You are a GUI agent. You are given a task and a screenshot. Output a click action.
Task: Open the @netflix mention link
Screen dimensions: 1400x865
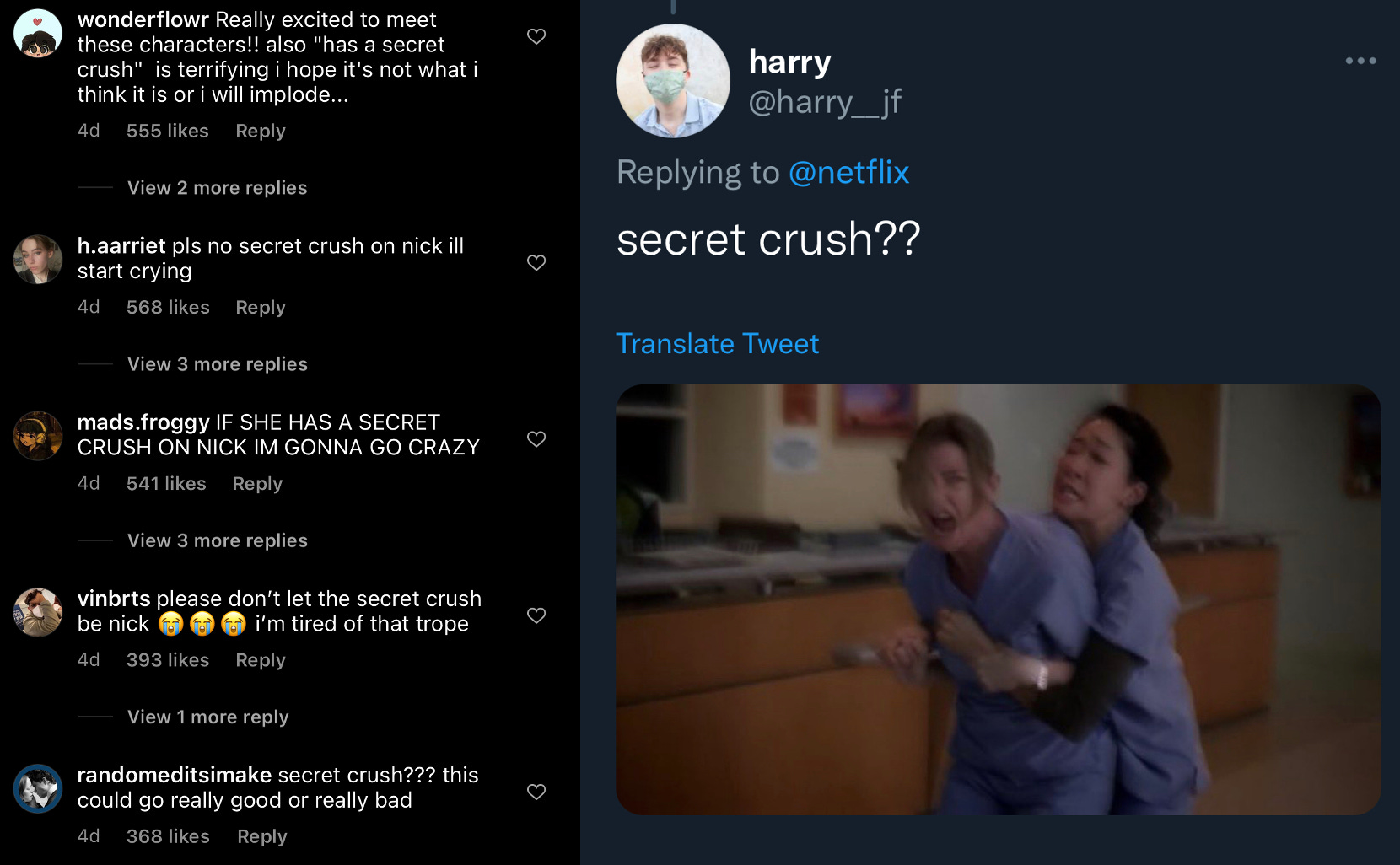[x=848, y=172]
